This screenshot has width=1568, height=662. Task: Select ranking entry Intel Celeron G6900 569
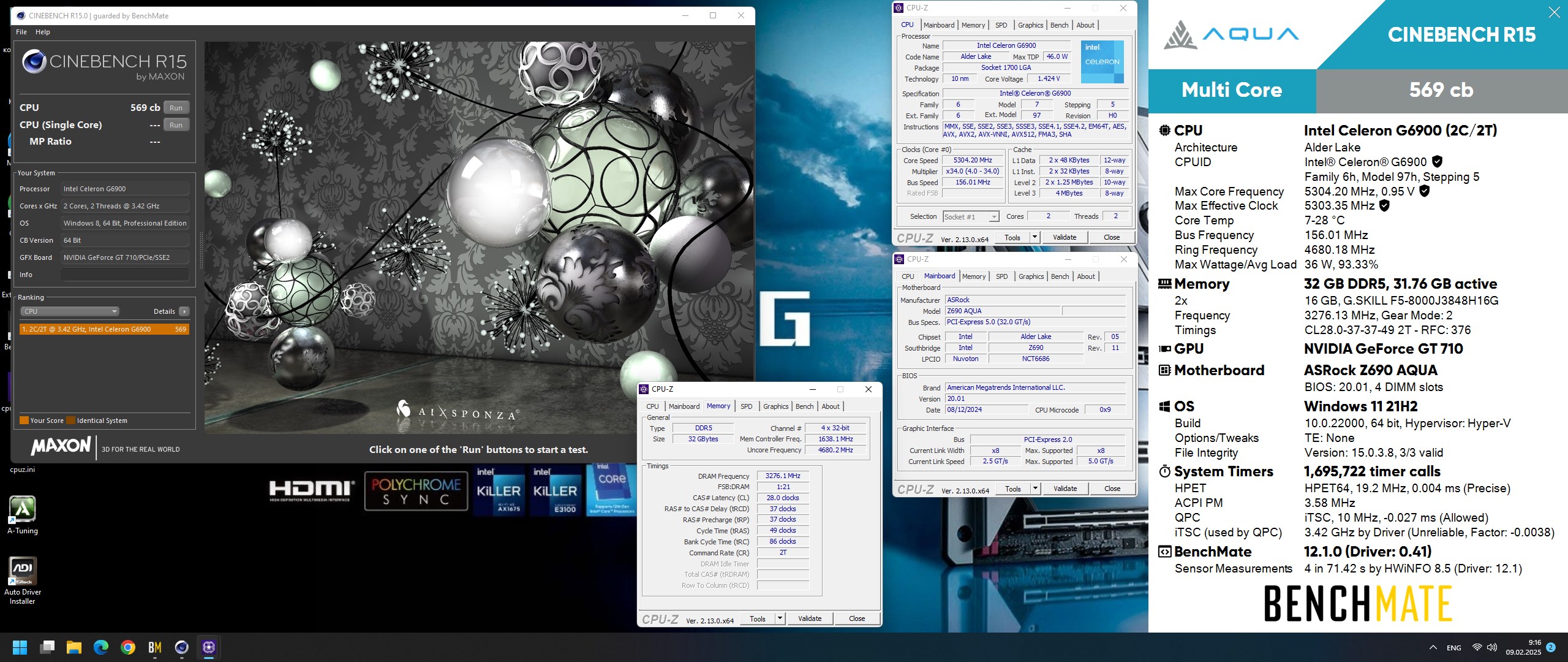click(104, 329)
